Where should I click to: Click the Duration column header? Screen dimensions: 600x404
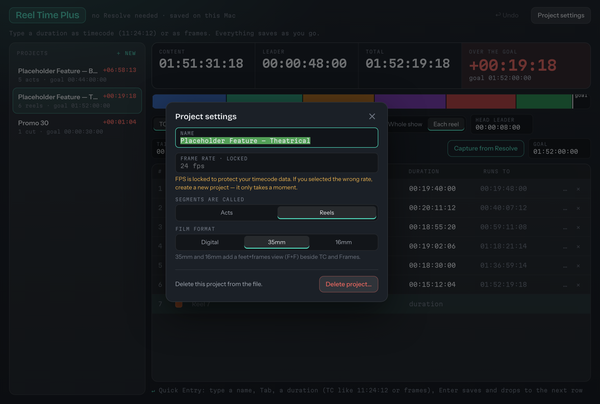click(424, 171)
